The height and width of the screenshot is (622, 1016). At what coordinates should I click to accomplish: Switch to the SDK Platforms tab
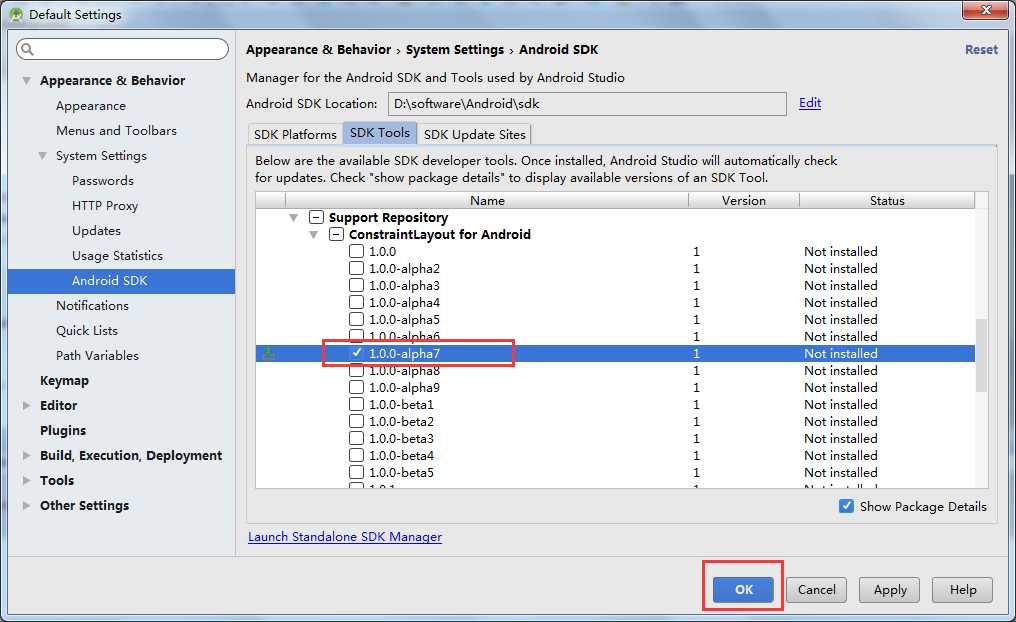click(295, 134)
